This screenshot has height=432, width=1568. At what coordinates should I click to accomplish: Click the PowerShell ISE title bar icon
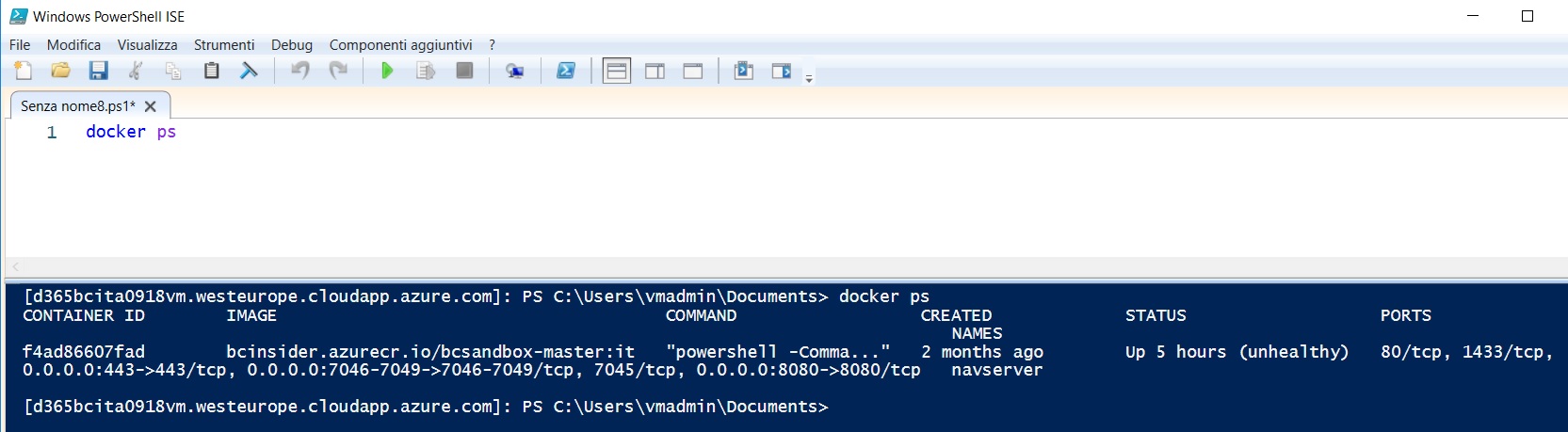18,16
